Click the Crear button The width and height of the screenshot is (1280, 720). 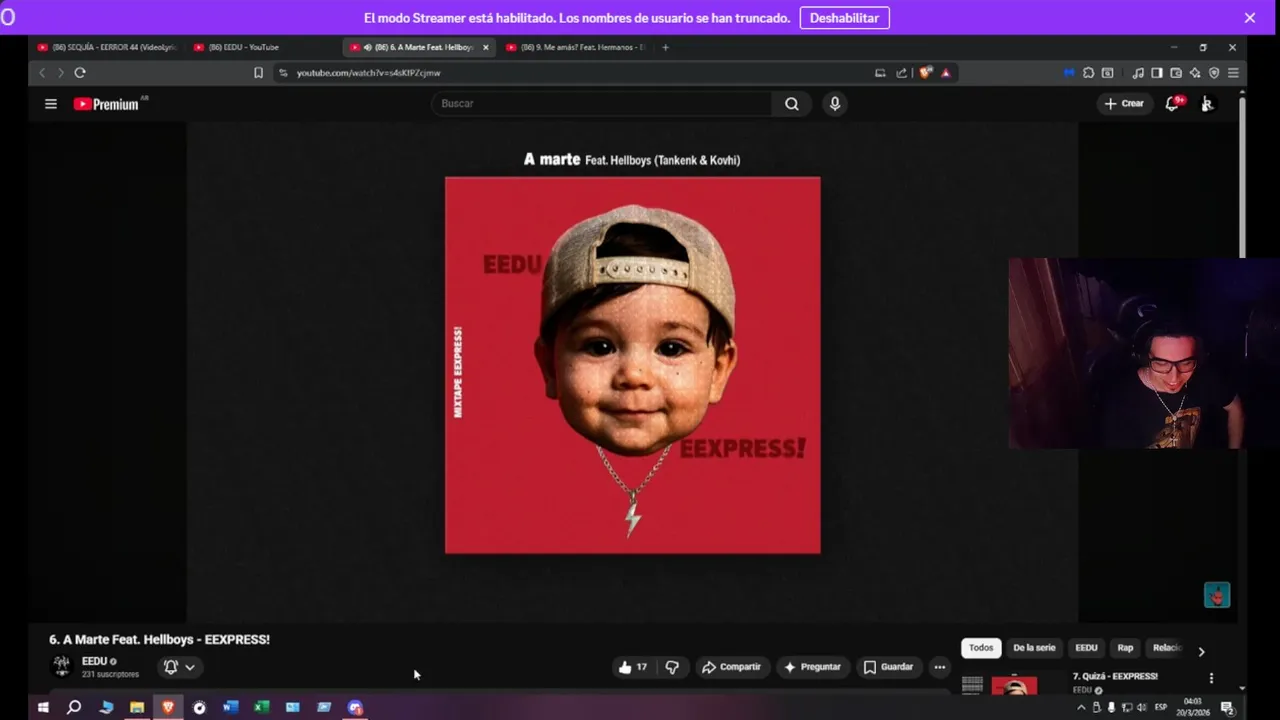pyautogui.click(x=1124, y=104)
